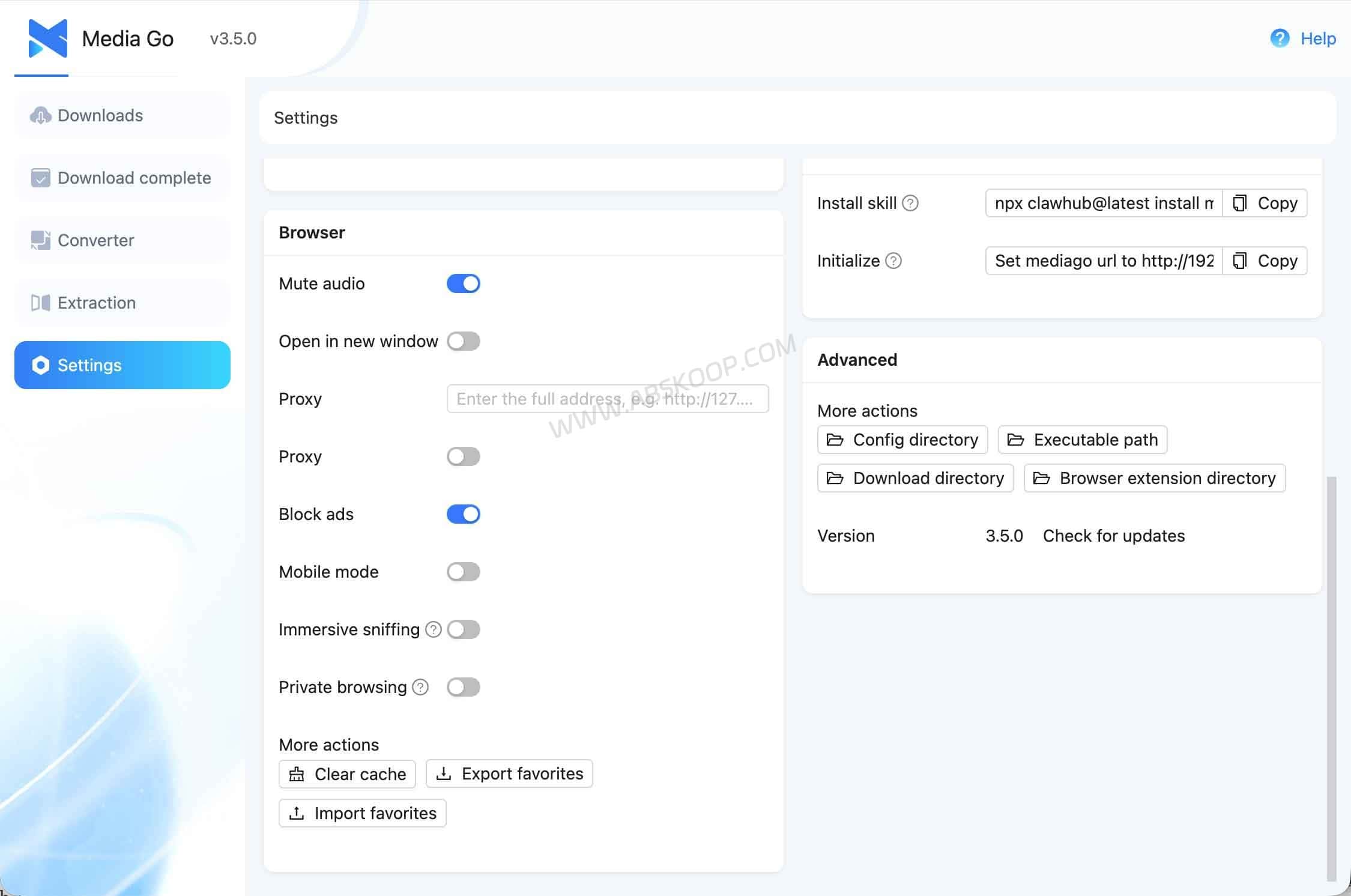Turn off the Block ads switch
1351x896 pixels.
(x=464, y=514)
